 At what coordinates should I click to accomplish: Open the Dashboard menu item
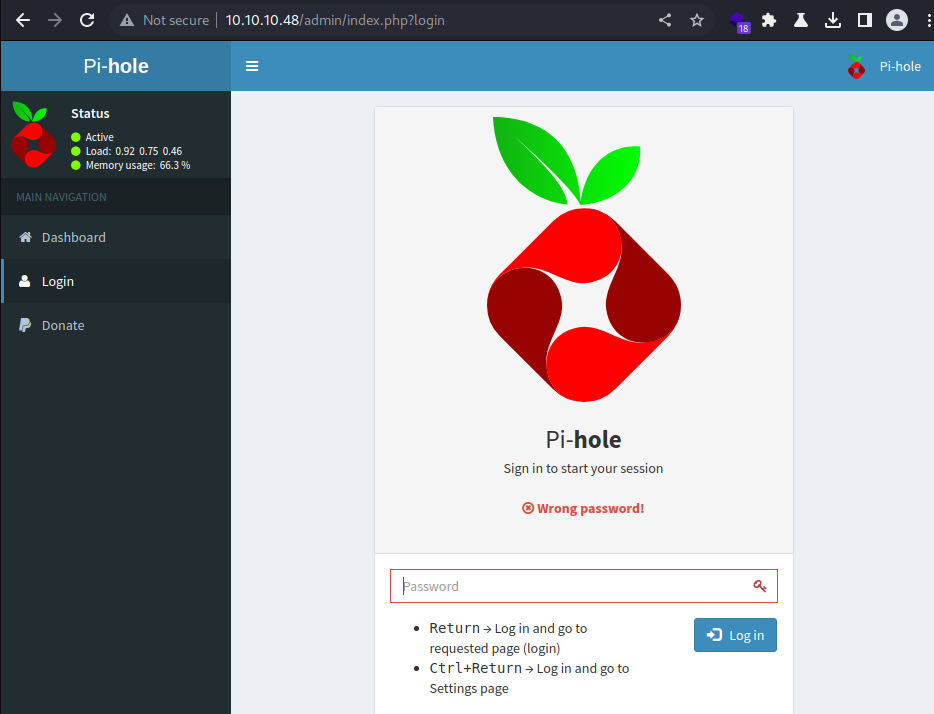coord(116,237)
